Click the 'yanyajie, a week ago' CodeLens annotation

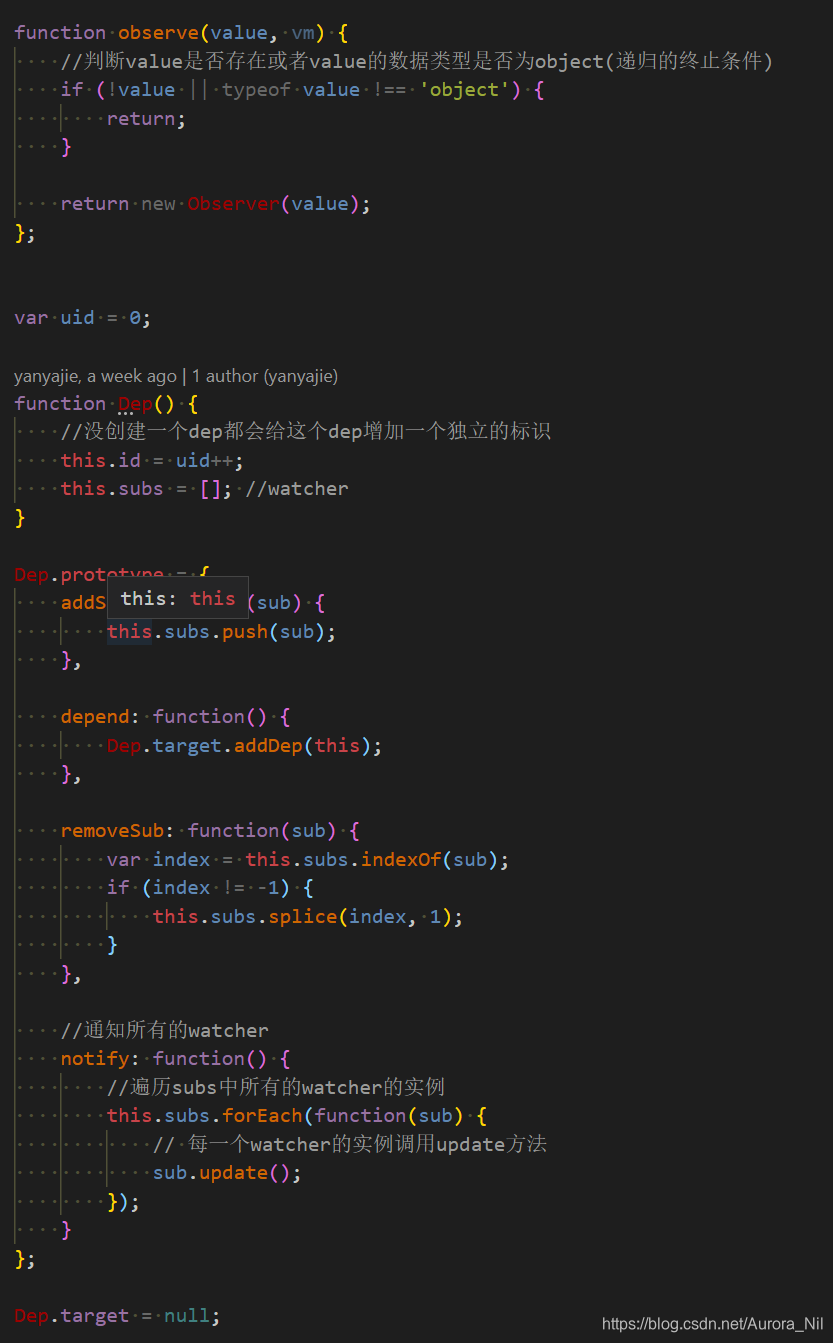(x=95, y=376)
